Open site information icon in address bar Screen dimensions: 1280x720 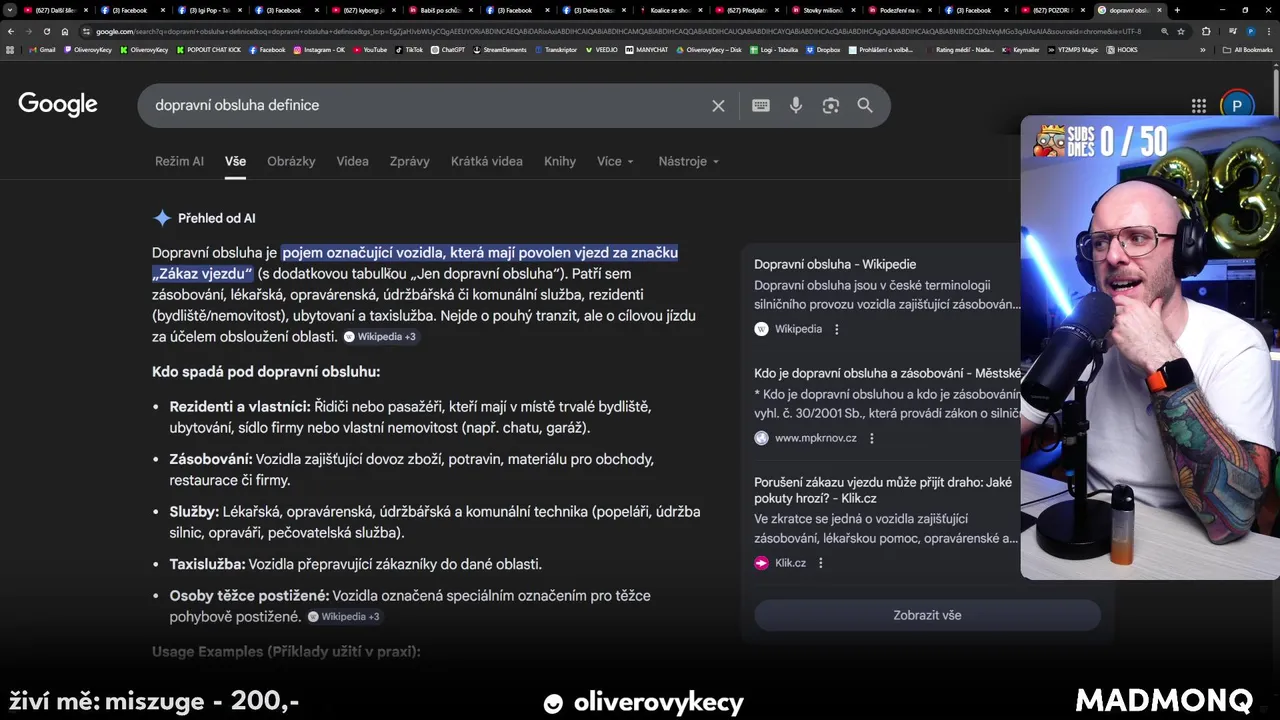[x=86, y=31]
